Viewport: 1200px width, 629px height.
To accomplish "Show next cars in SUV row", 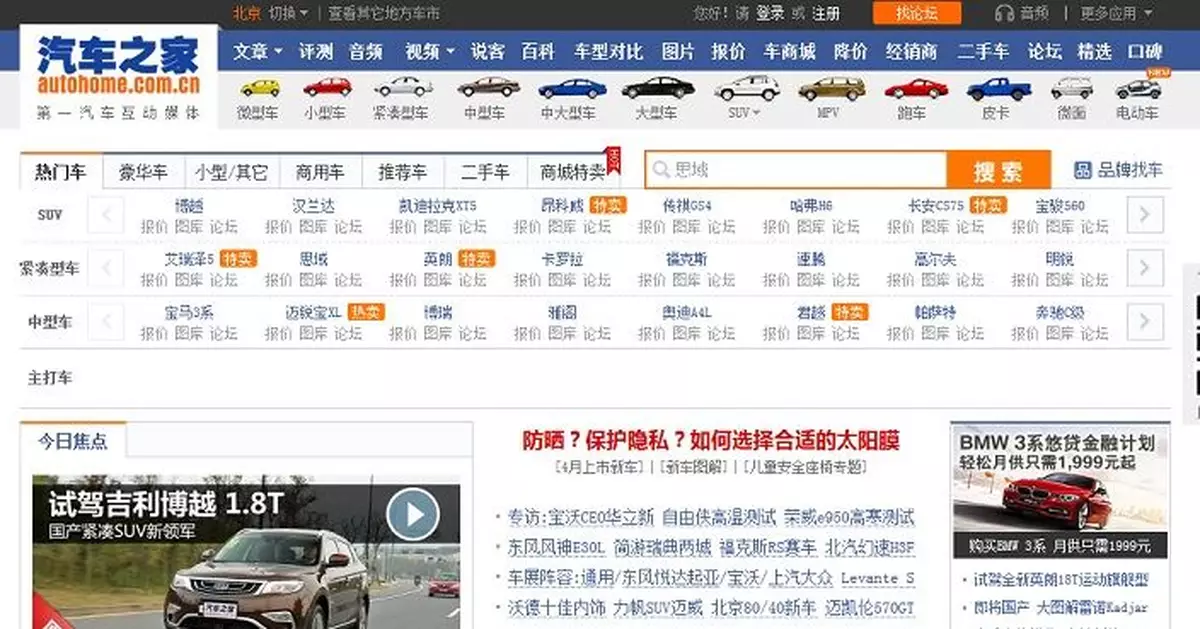I will [x=1145, y=214].
